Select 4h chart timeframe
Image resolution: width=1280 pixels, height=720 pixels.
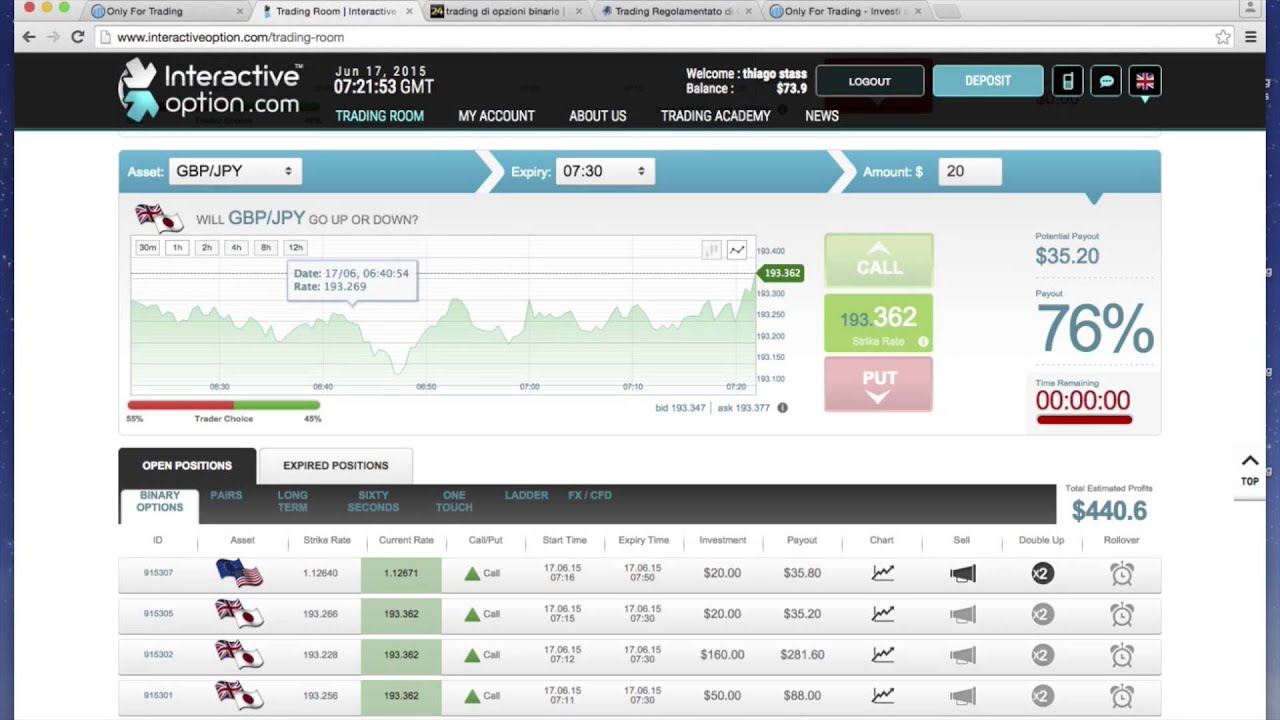[x=236, y=247]
